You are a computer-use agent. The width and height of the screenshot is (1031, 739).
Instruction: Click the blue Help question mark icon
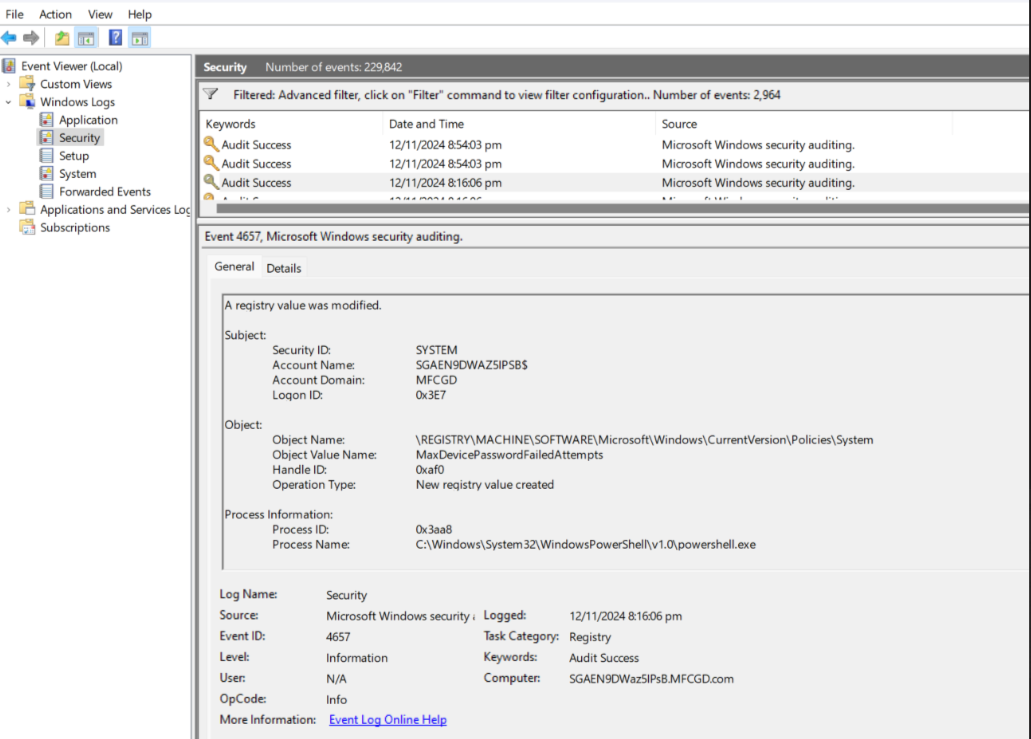115,38
